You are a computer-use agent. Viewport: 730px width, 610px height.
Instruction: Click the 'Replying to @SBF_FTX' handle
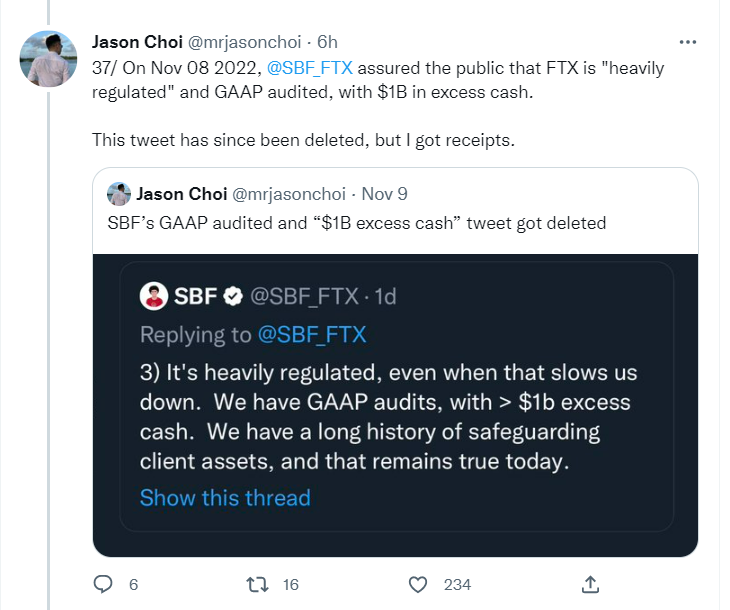click(311, 334)
